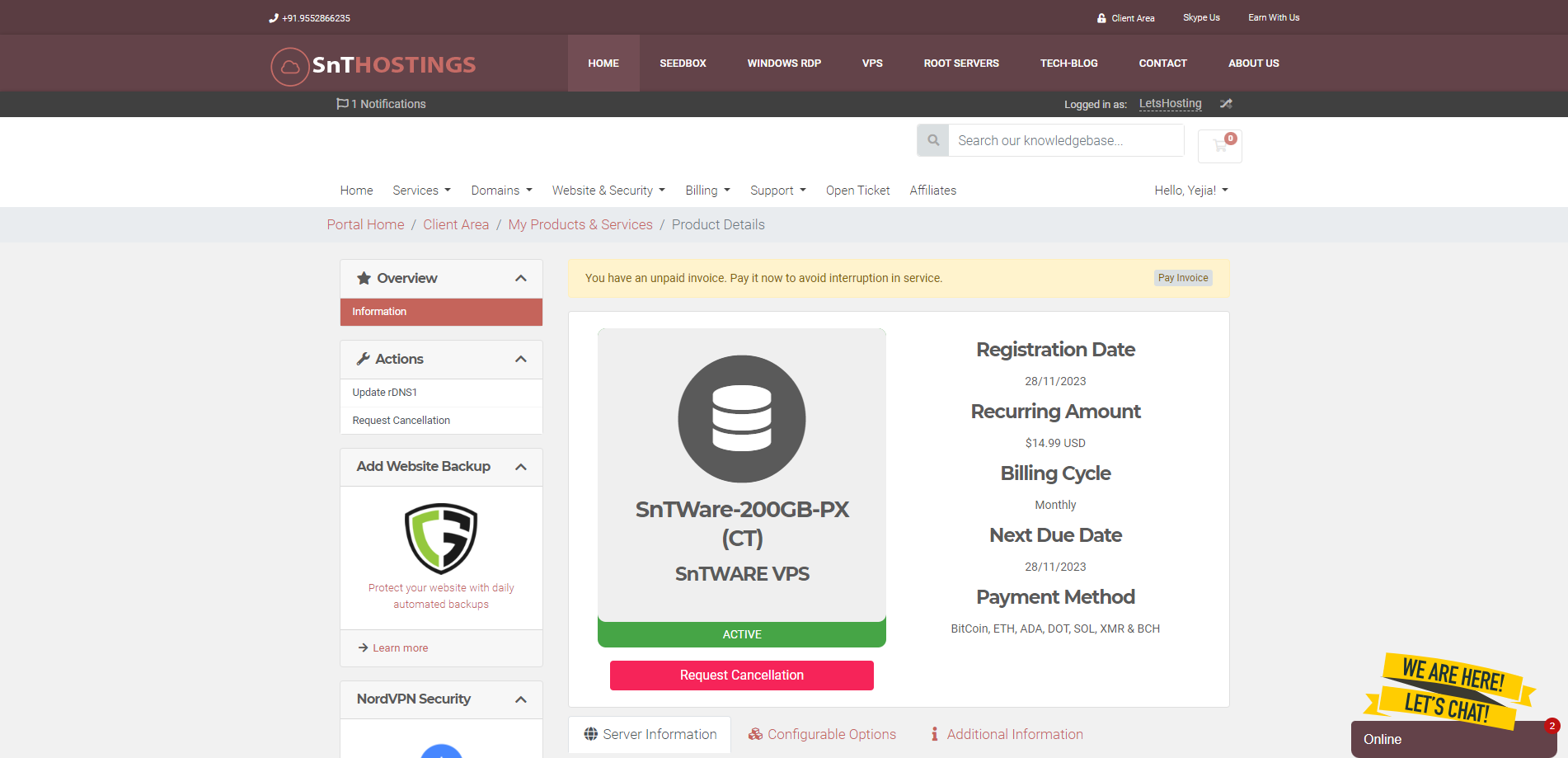The image size is (1568, 758).
Task: Go to HOME in main navigation
Action: pyautogui.click(x=603, y=64)
